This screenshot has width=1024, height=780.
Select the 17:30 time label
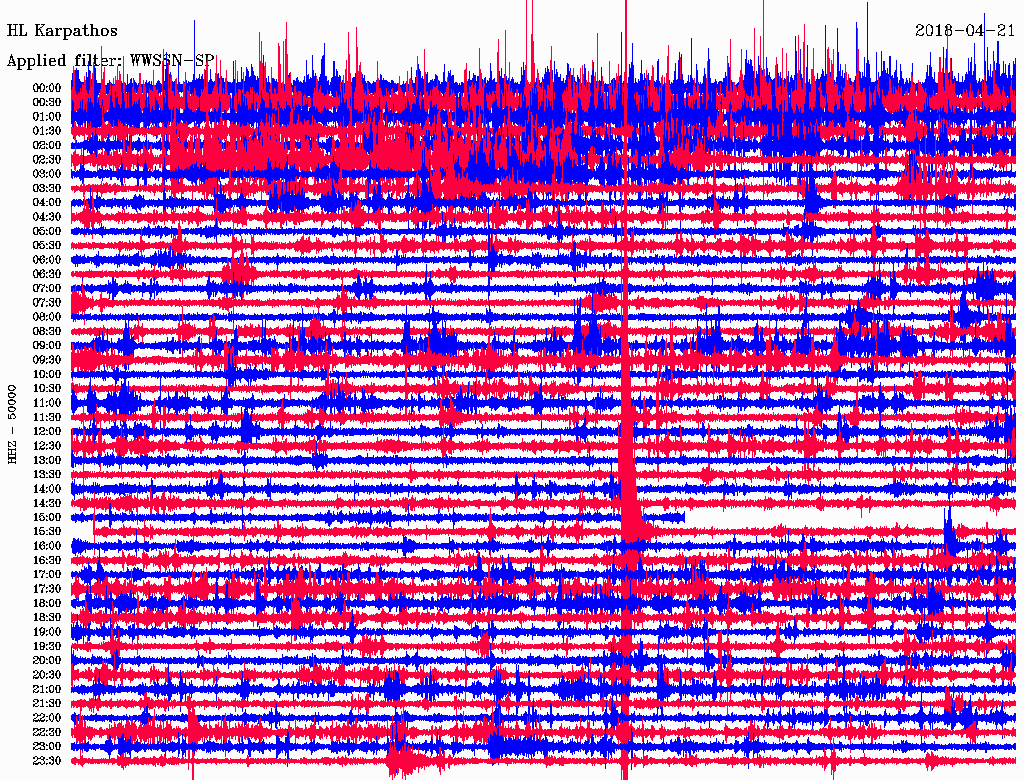pos(46,589)
